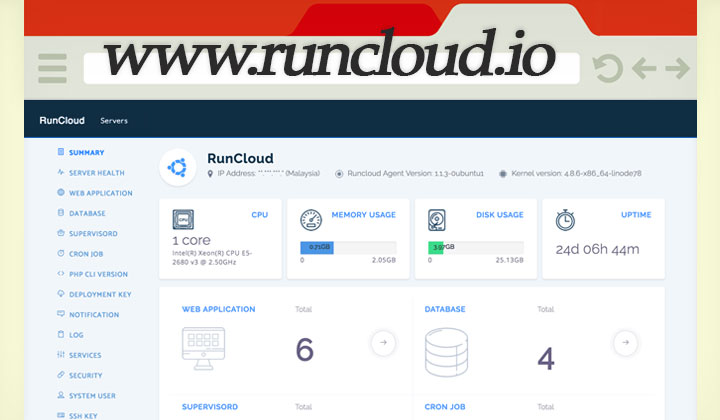Click the Cron Job card heading
This screenshot has width=720, height=420.
[x=445, y=407]
